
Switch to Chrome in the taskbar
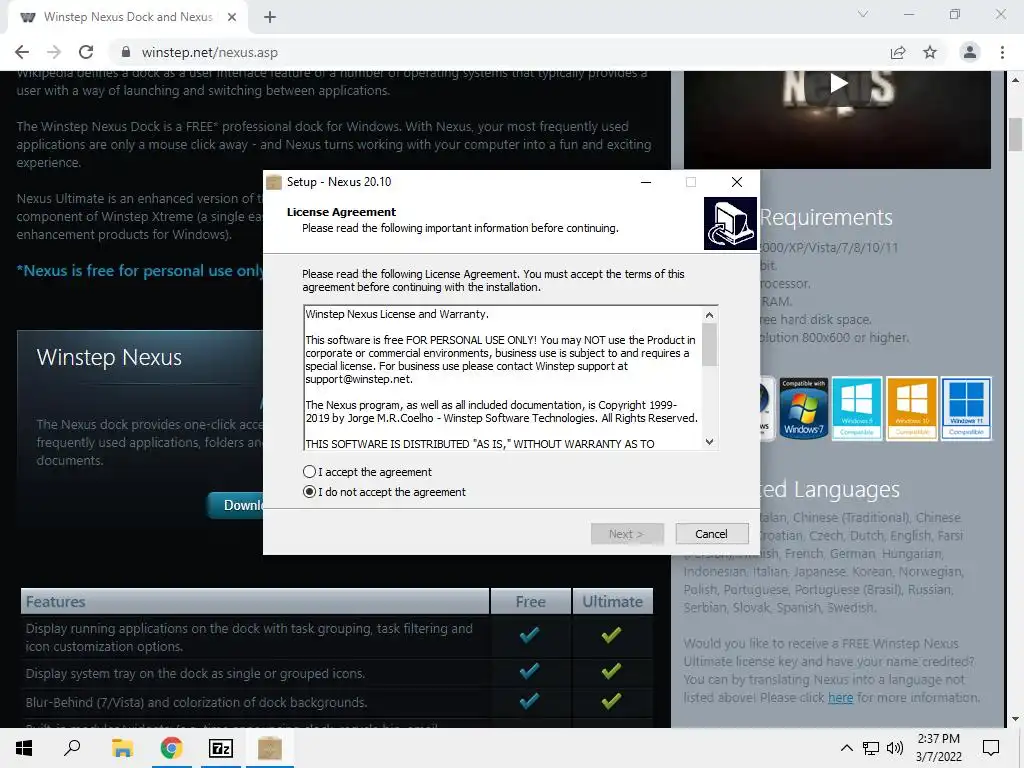click(x=171, y=748)
